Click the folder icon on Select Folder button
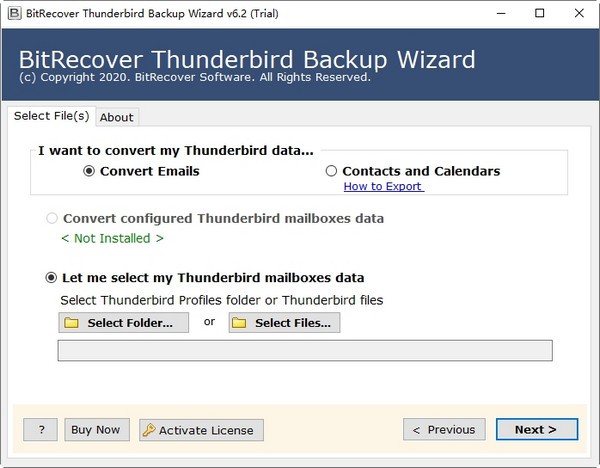 [71, 323]
